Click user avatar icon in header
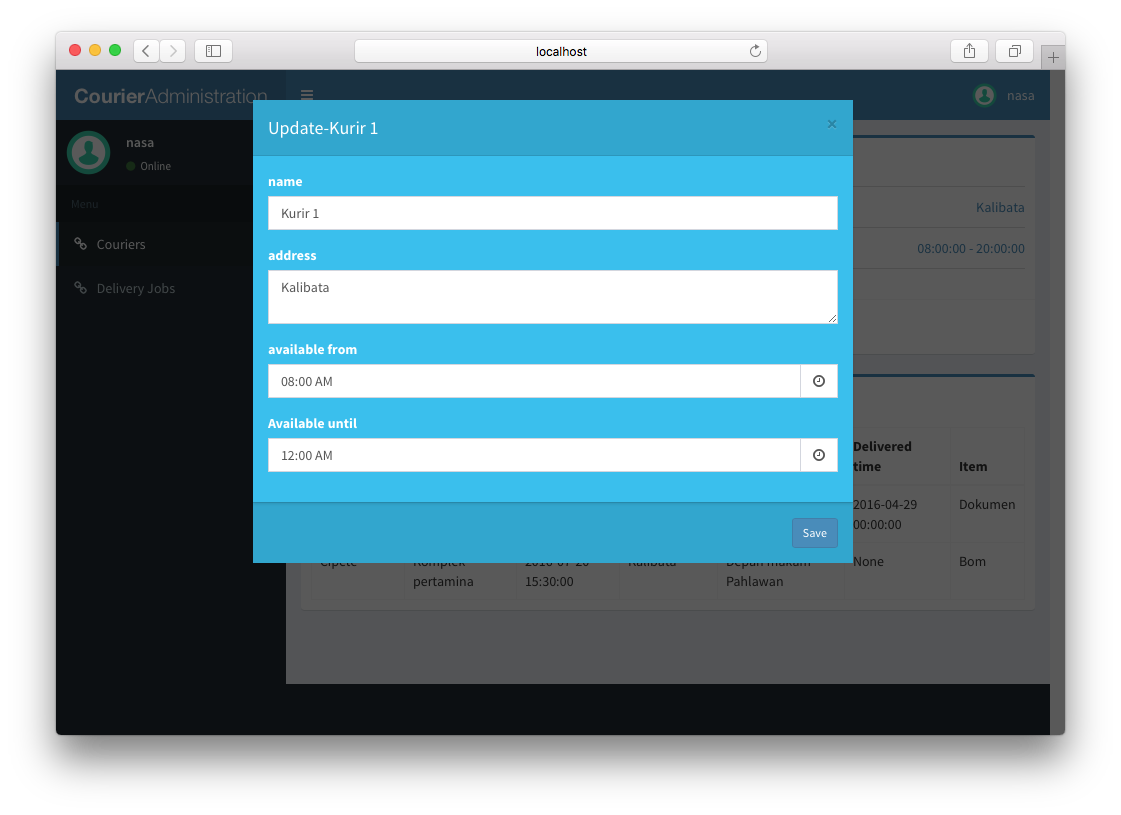Viewport: 1121px width, 815px height. [x=984, y=96]
